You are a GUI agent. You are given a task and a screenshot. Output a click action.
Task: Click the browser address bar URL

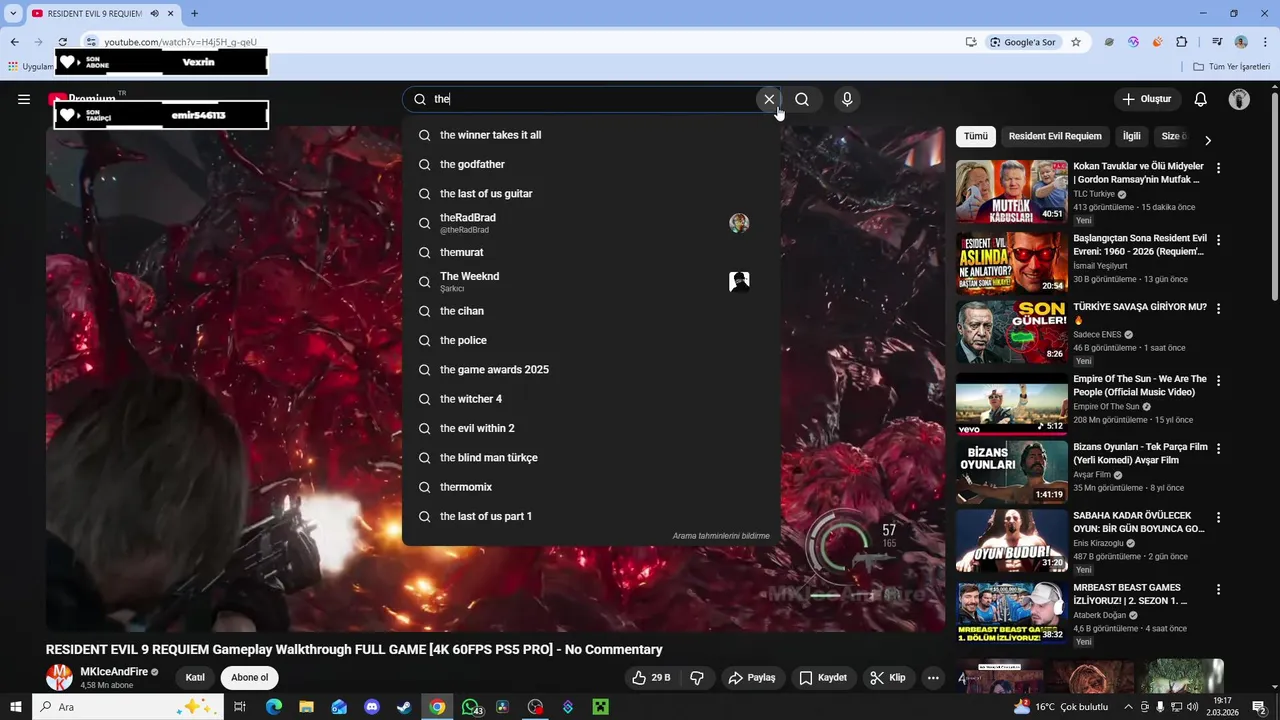181,42
